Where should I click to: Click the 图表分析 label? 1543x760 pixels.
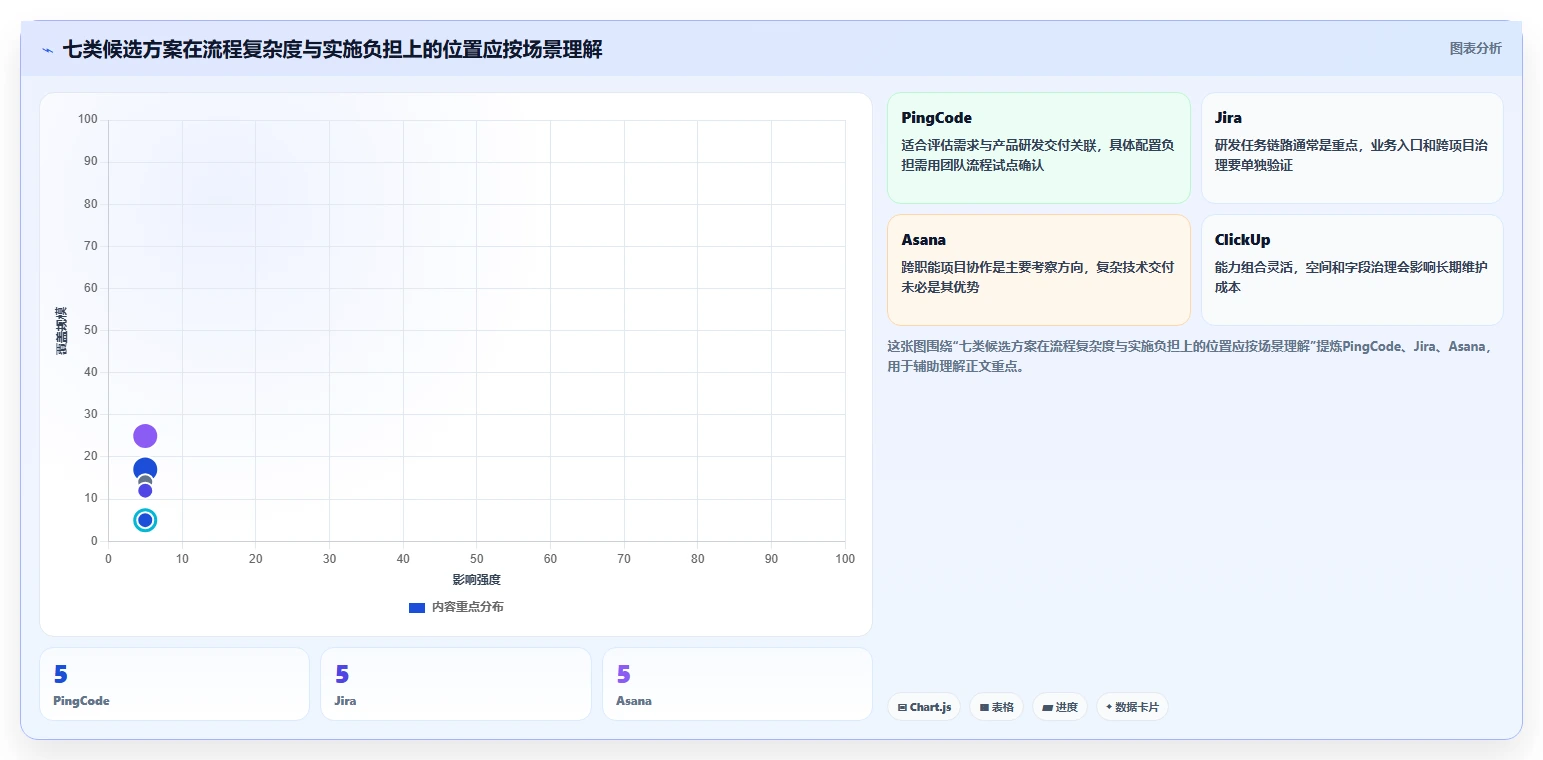tap(1475, 48)
